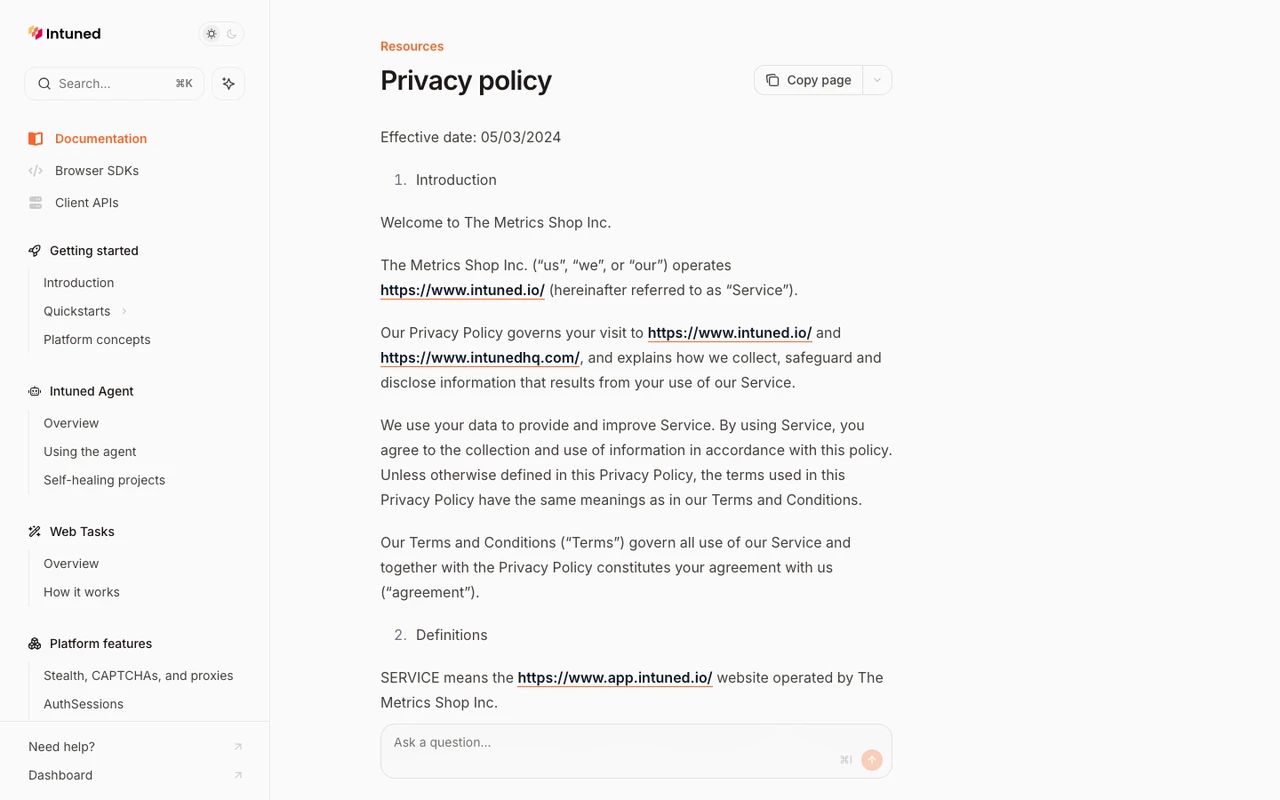Click the Web Tasks wand icon

35,532
